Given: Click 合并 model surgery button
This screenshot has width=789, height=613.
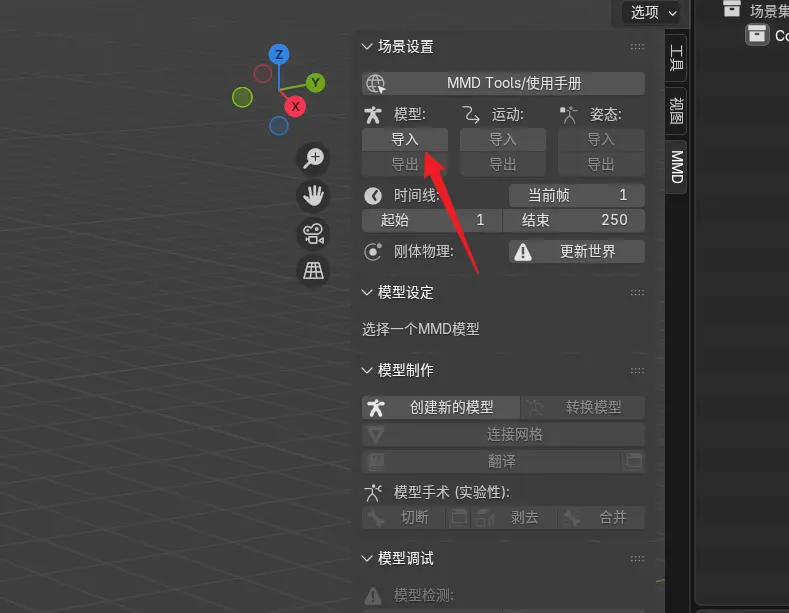Looking at the screenshot, I should pos(601,517).
